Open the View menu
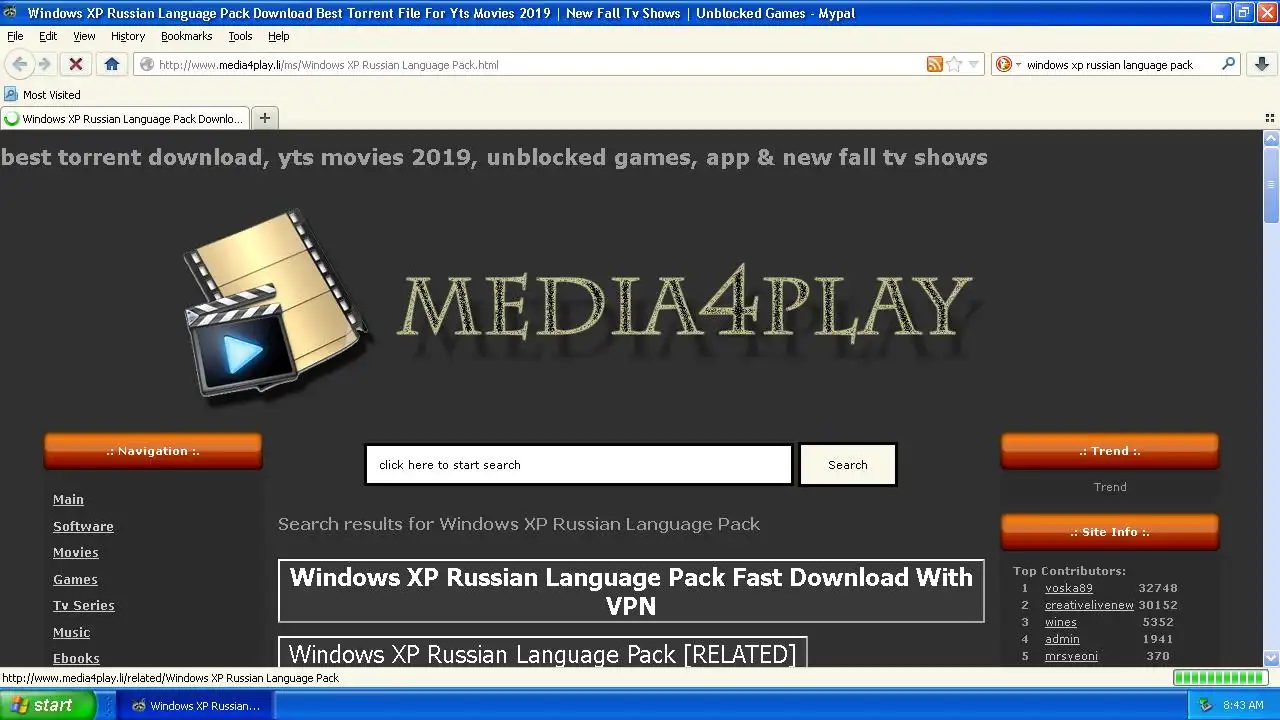 [84, 36]
